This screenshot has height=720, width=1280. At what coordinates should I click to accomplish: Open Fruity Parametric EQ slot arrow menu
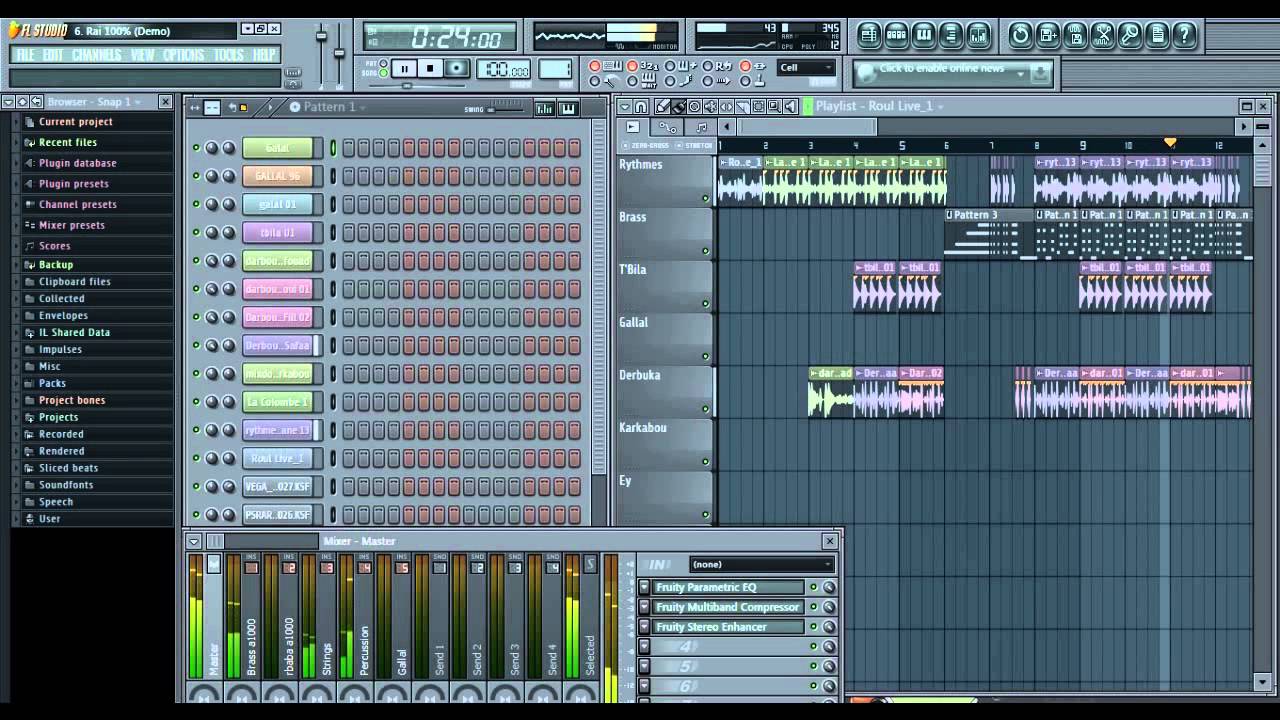[644, 587]
